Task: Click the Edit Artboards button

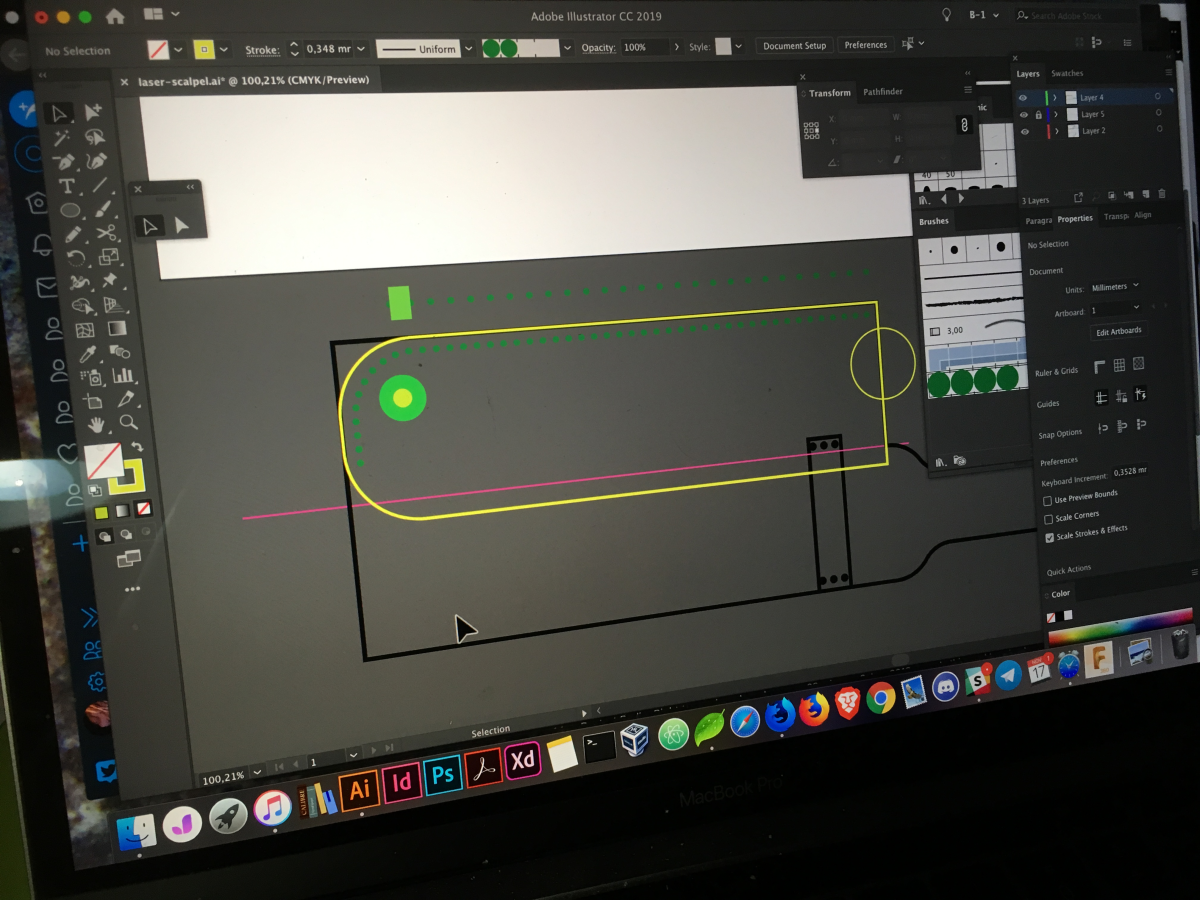Action: point(1119,331)
